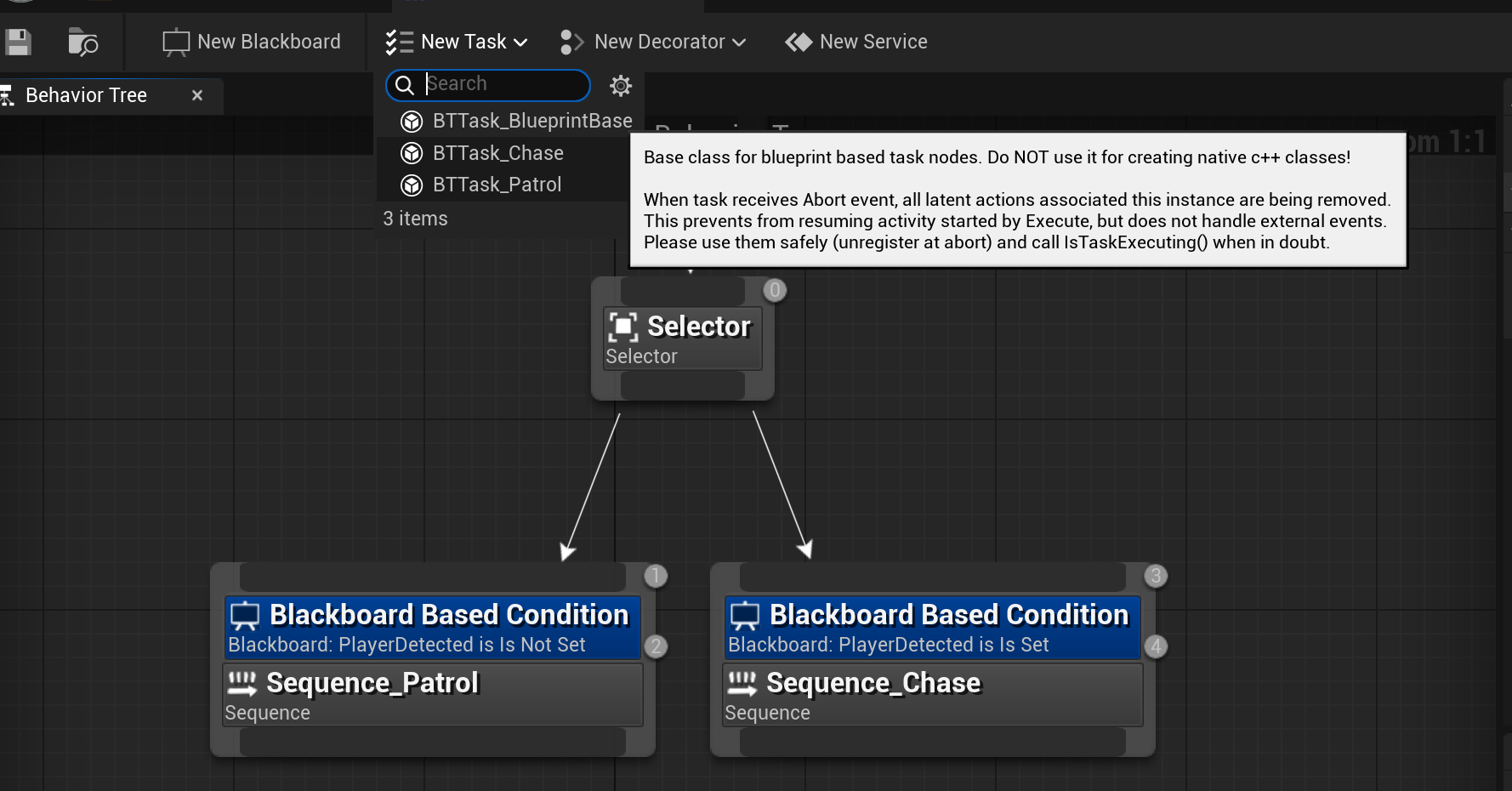Click the Save floppy disk icon

tap(18, 42)
